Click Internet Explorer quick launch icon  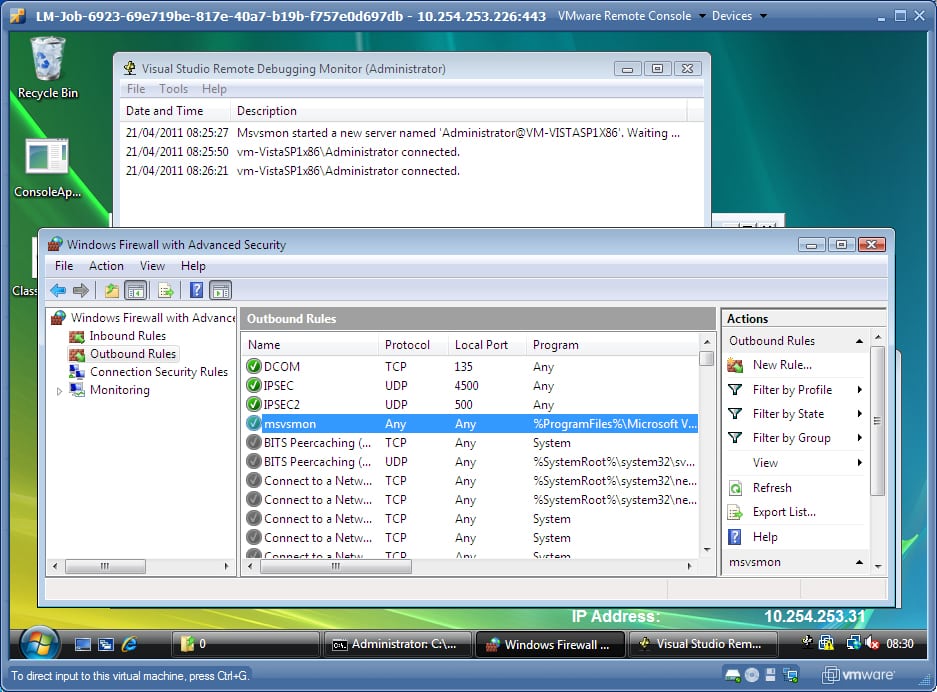click(128, 644)
